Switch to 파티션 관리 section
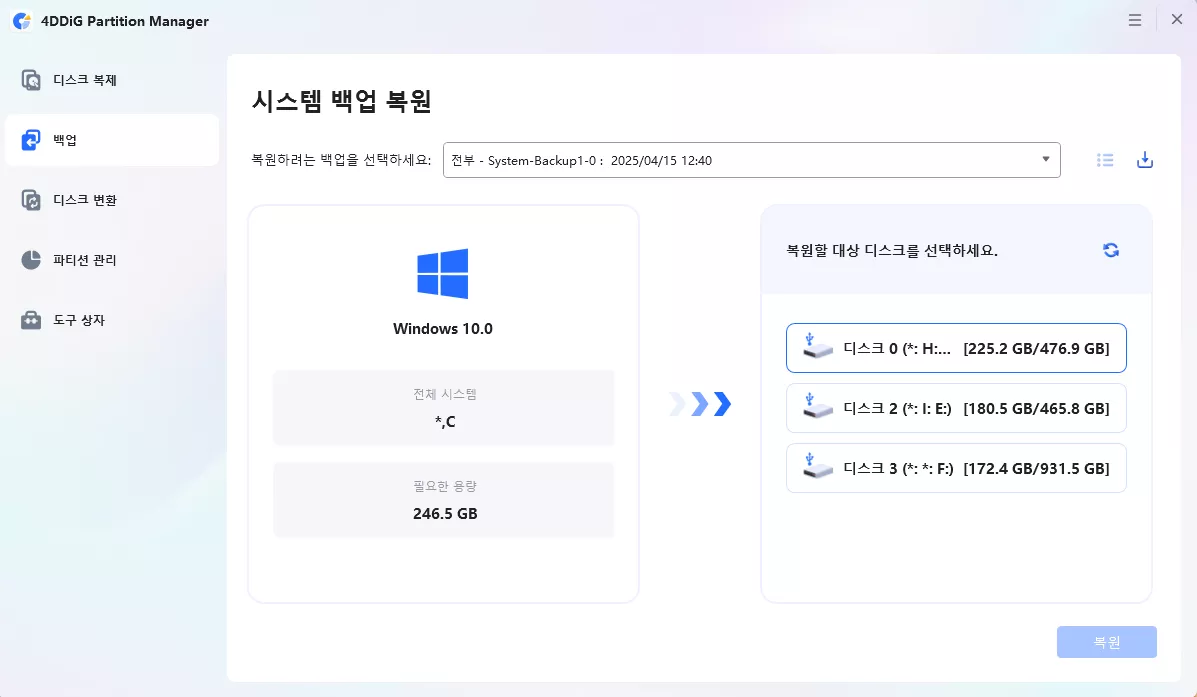Viewport: 1197px width, 697px height. pyautogui.click(x=112, y=260)
